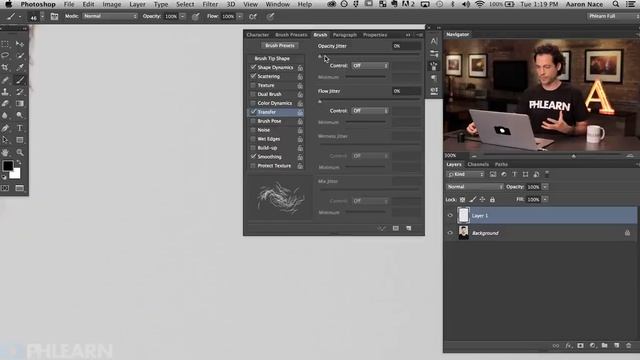The image size is (640, 360).
Task: Switch to the Character tab
Action: click(x=258, y=35)
